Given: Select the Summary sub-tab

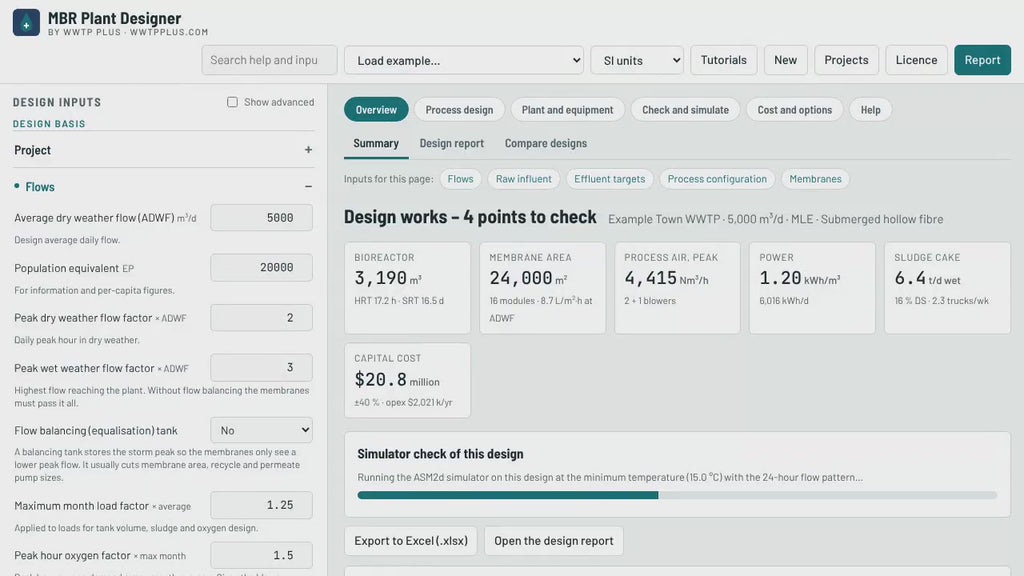Looking at the screenshot, I should (x=376, y=144).
